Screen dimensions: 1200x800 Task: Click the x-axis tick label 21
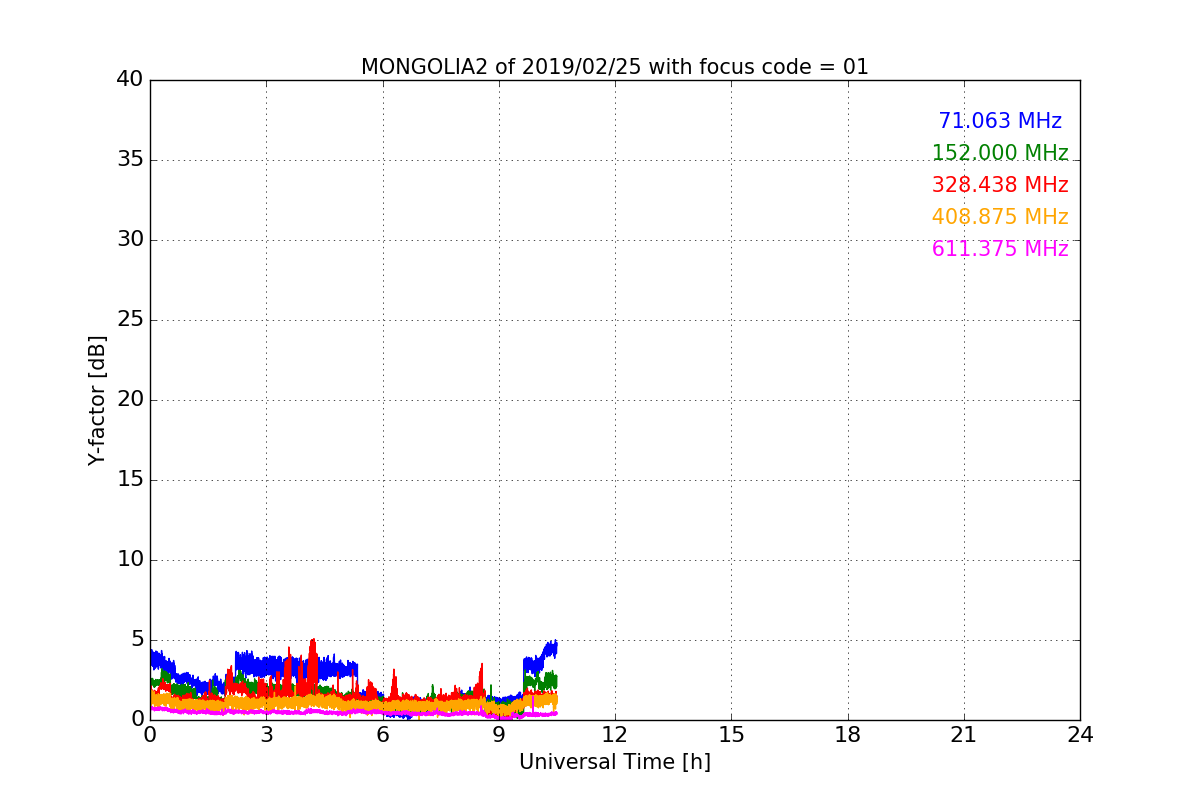[964, 735]
